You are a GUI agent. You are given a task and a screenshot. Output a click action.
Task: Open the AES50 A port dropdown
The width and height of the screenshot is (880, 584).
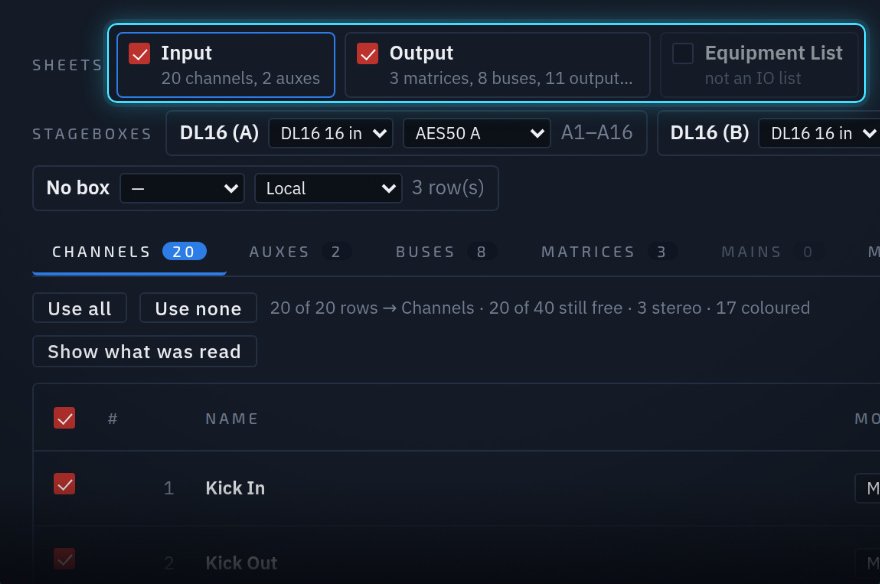pos(477,133)
